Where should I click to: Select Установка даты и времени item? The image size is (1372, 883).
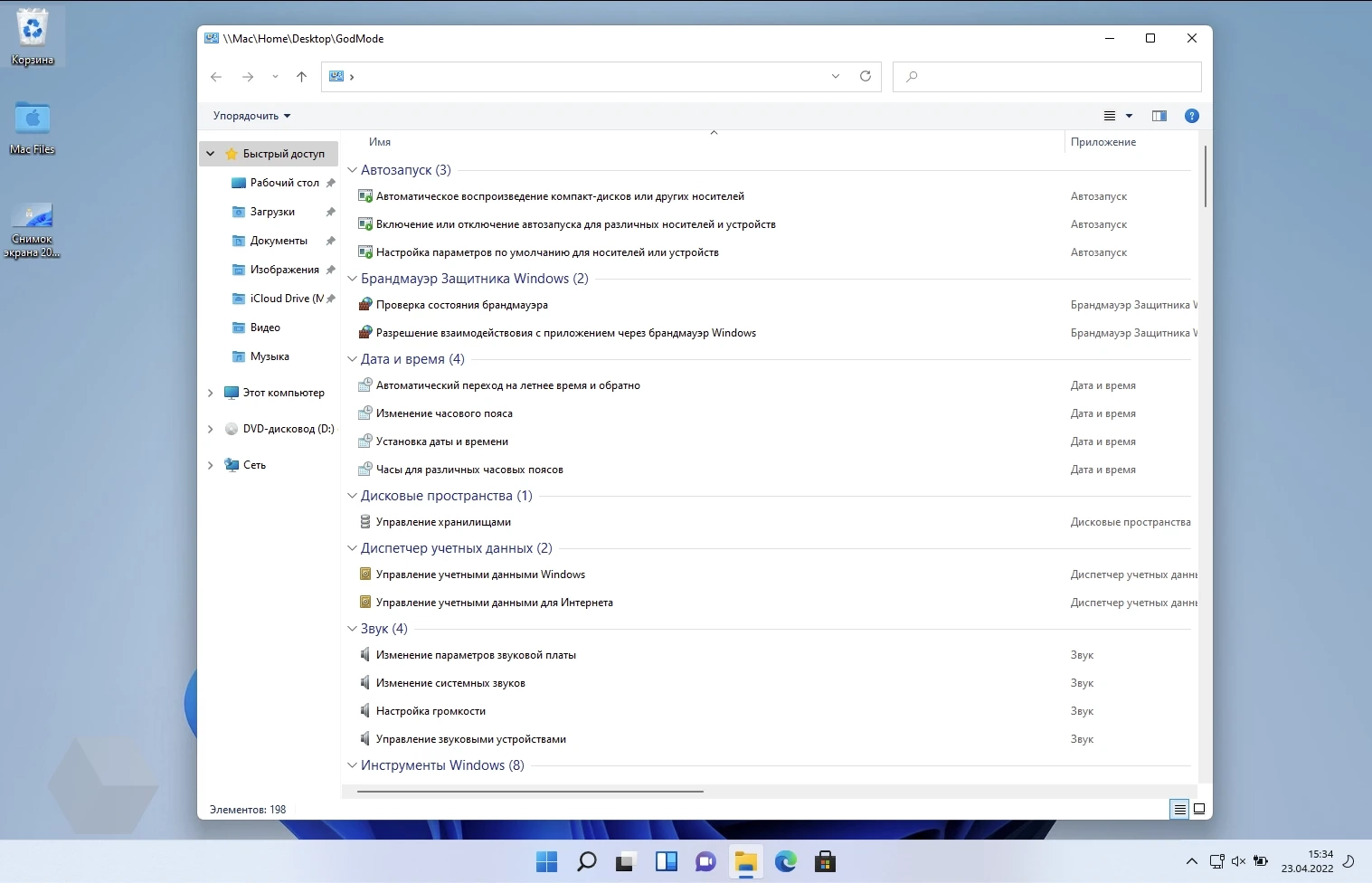[442, 441]
